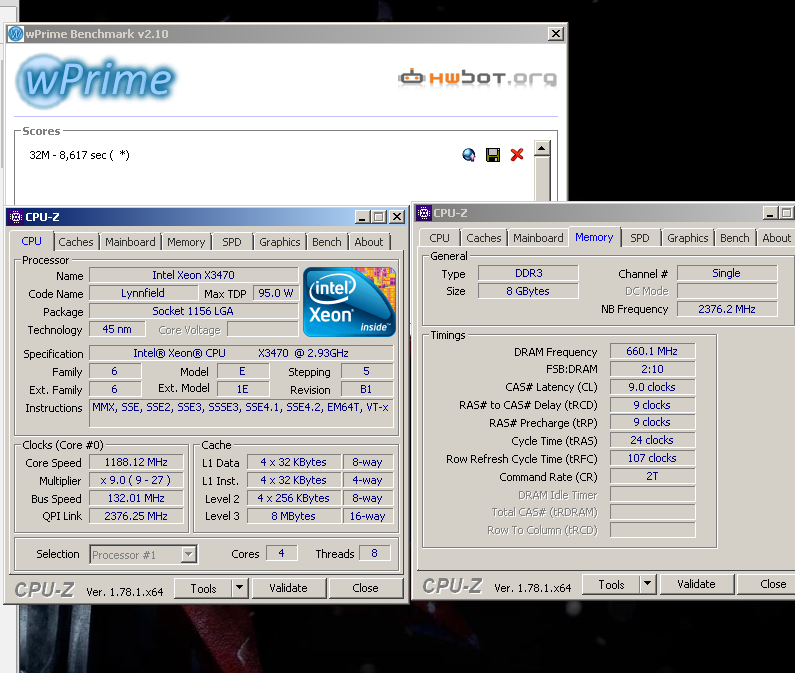The height and width of the screenshot is (673, 795).
Task: Click the wPrime logo banner
Action: coord(97,79)
